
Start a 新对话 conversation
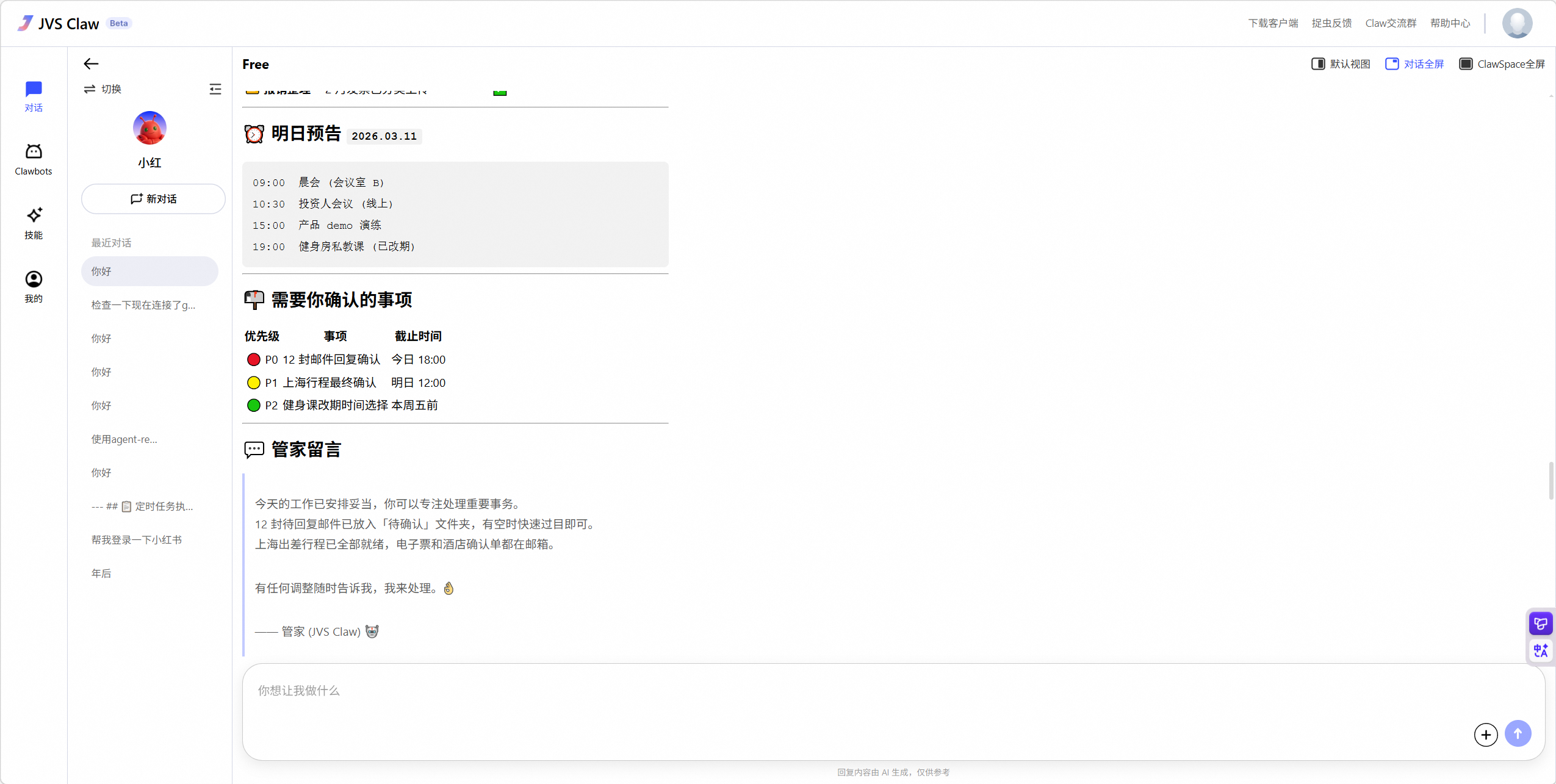coord(153,198)
